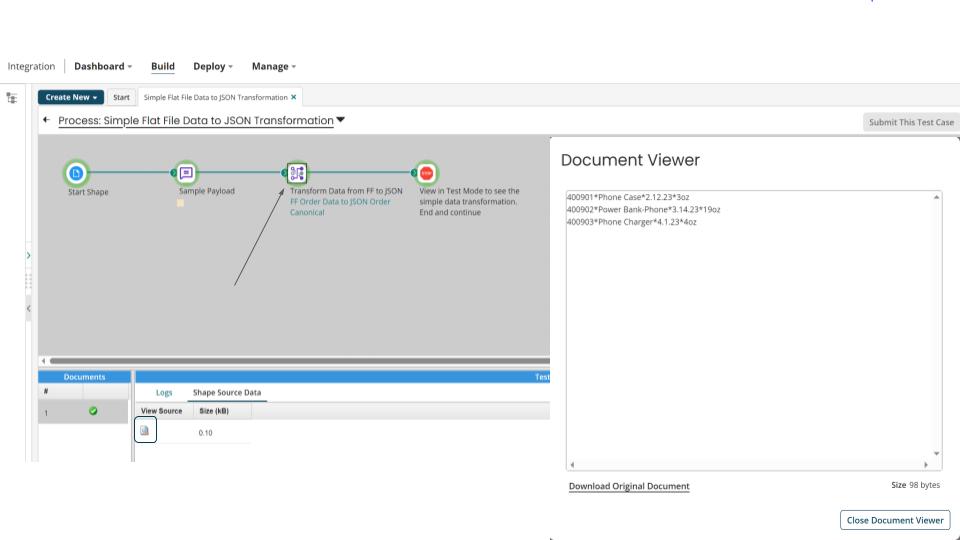Open the Manage menu
Image resolution: width=960 pixels, height=540 pixels.
coord(273,67)
